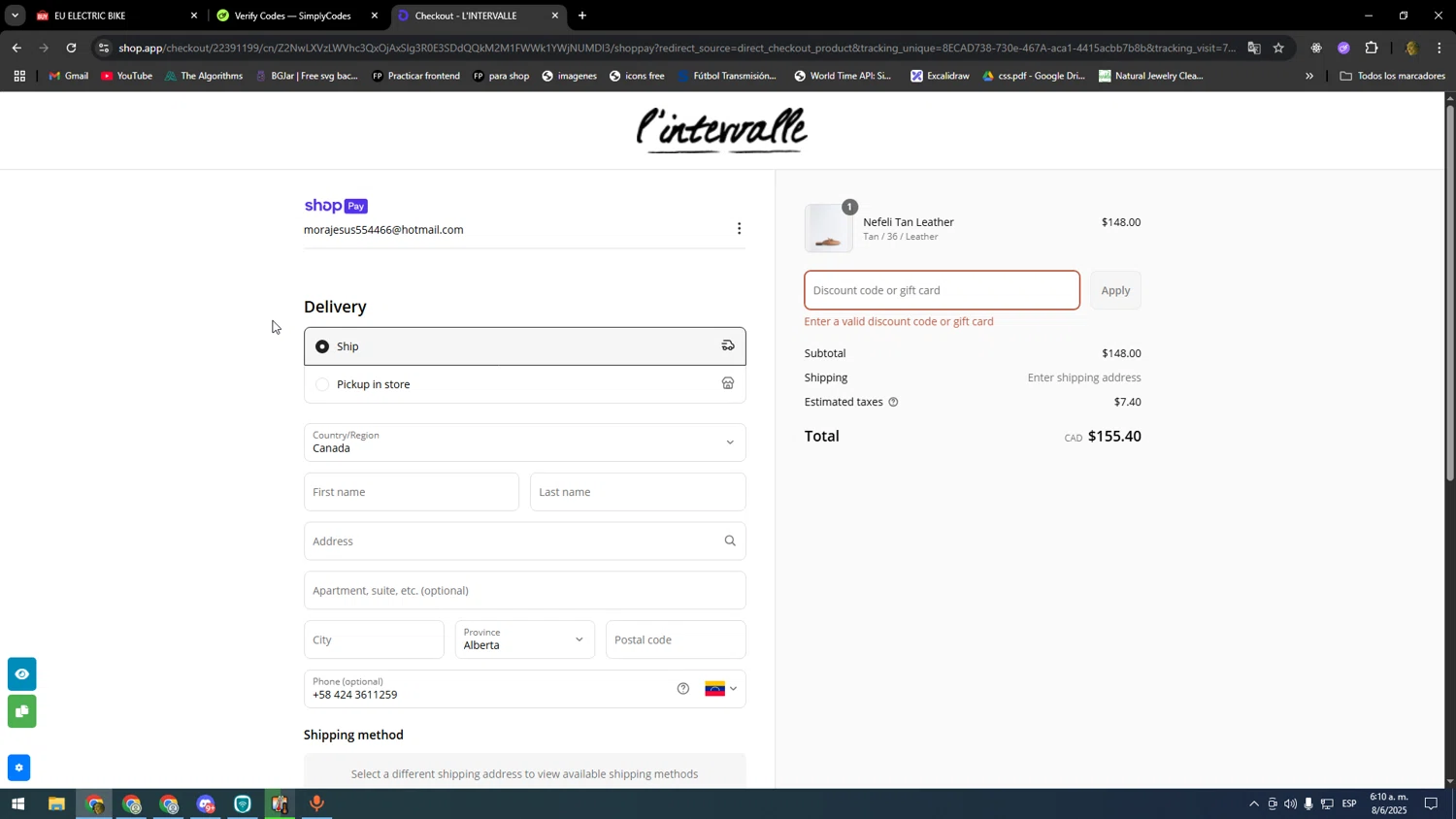Open the Windows Start menu
The image size is (1456, 819).
[x=17, y=803]
